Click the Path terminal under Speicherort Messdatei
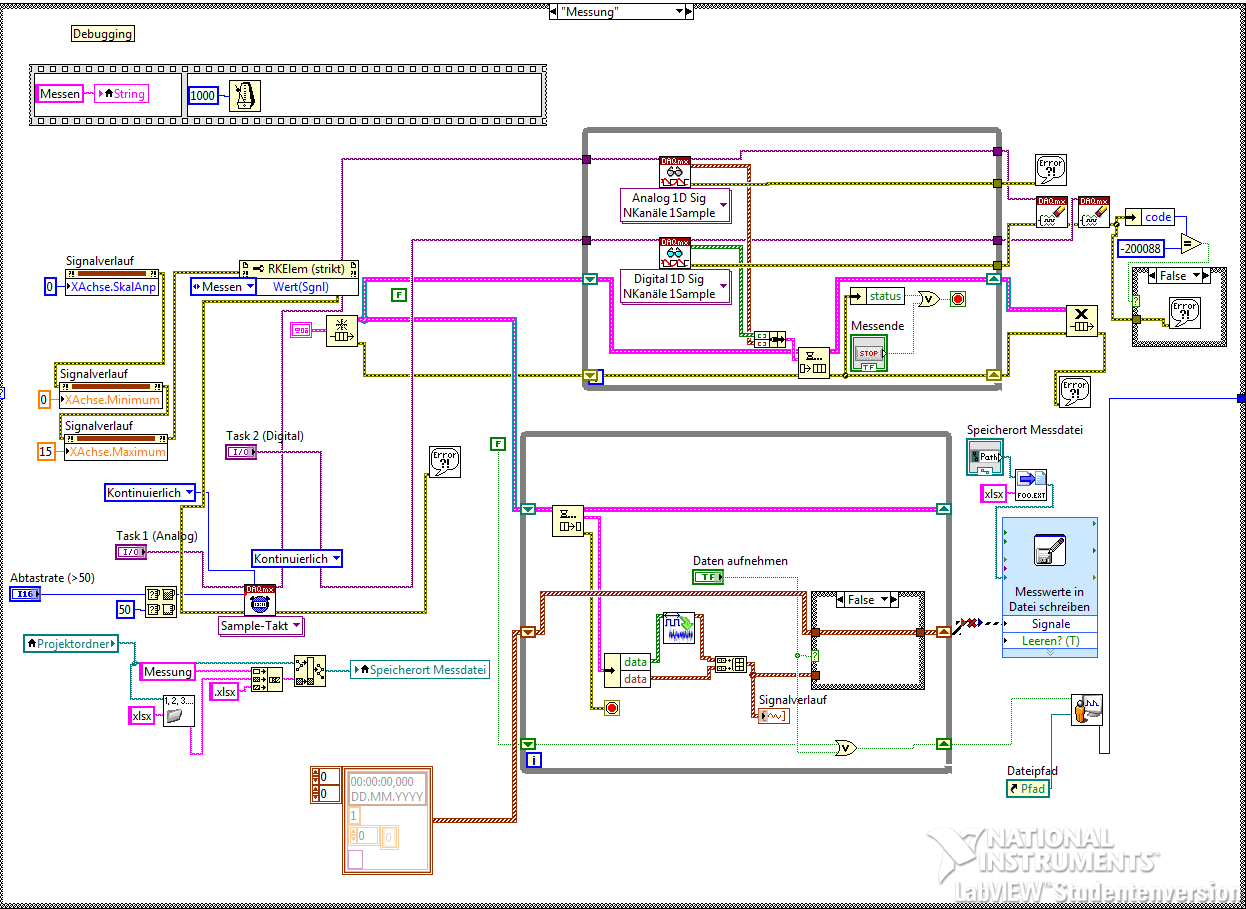The image size is (1246, 909). pyautogui.click(x=985, y=456)
